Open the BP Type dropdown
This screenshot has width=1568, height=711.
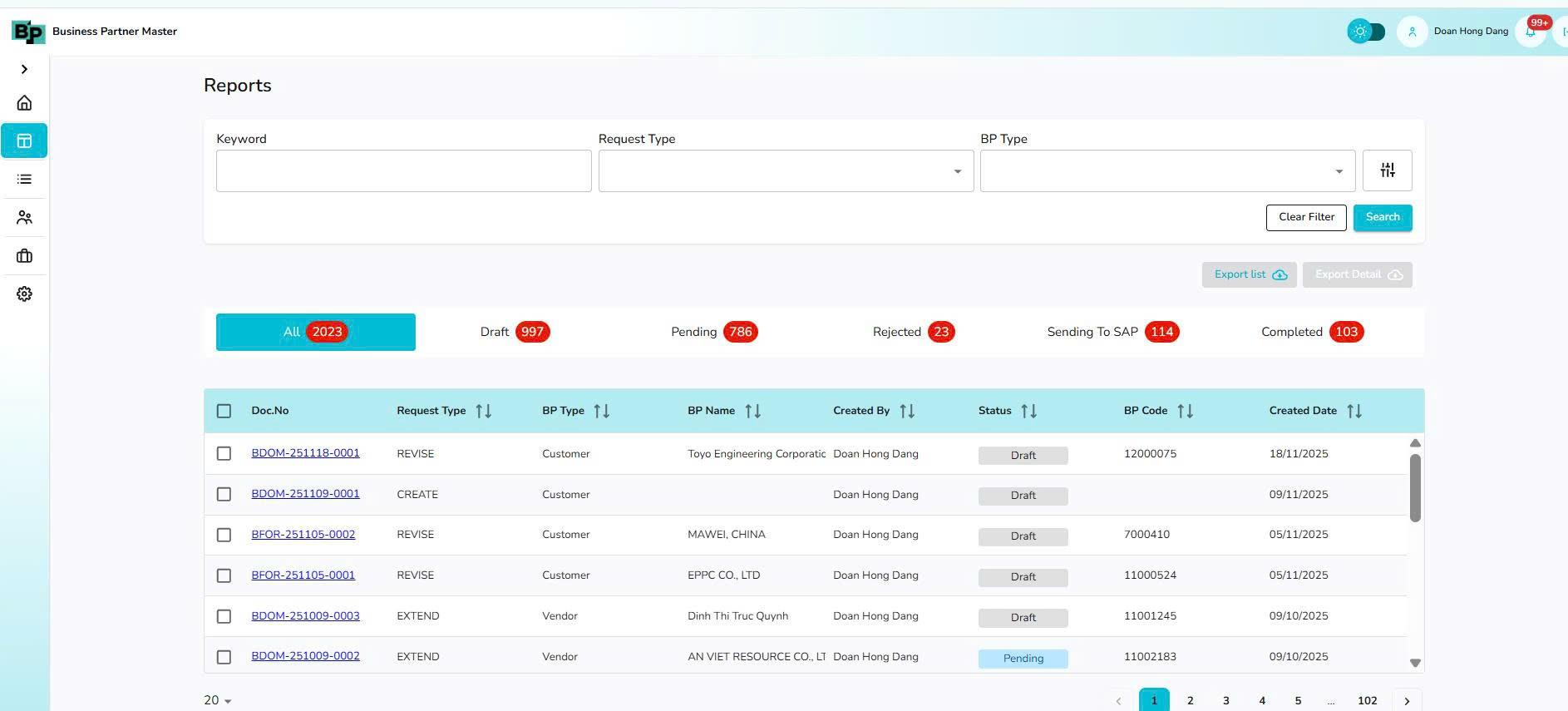pyautogui.click(x=1166, y=171)
